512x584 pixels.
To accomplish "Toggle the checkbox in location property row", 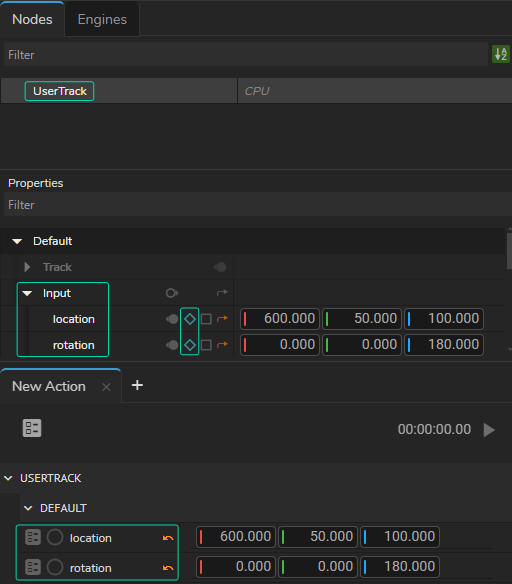I will [x=206, y=319].
